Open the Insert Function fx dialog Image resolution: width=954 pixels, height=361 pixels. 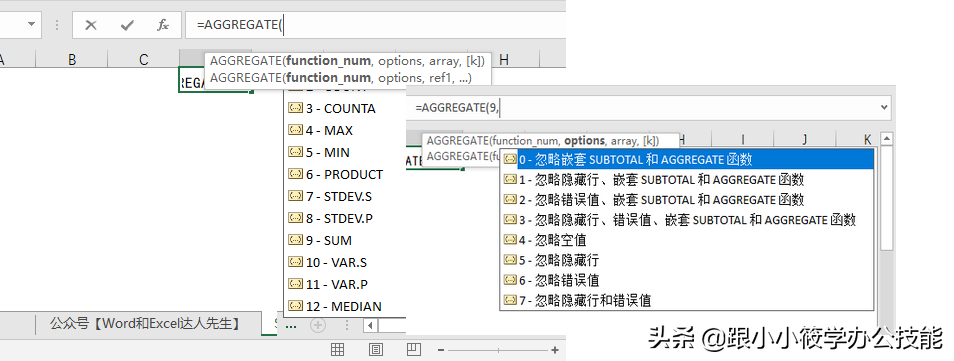[163, 25]
